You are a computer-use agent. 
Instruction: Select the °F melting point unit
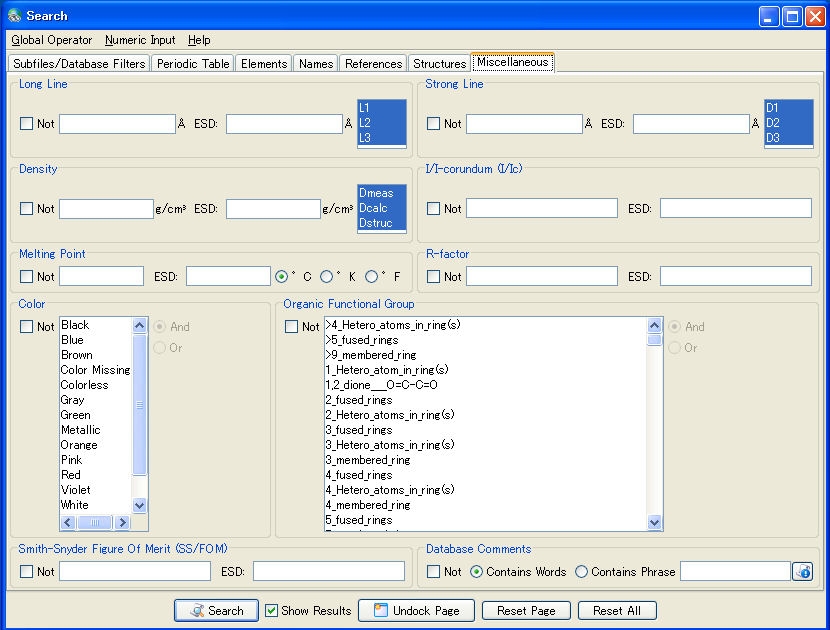click(x=372, y=276)
